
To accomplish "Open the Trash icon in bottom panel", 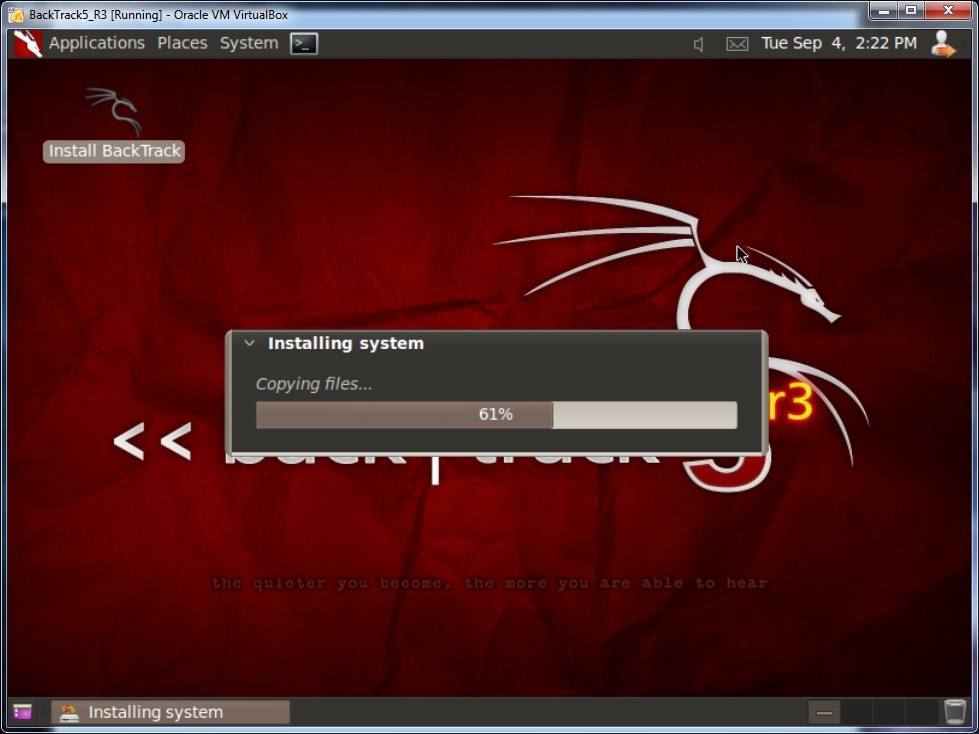I will tap(955, 712).
